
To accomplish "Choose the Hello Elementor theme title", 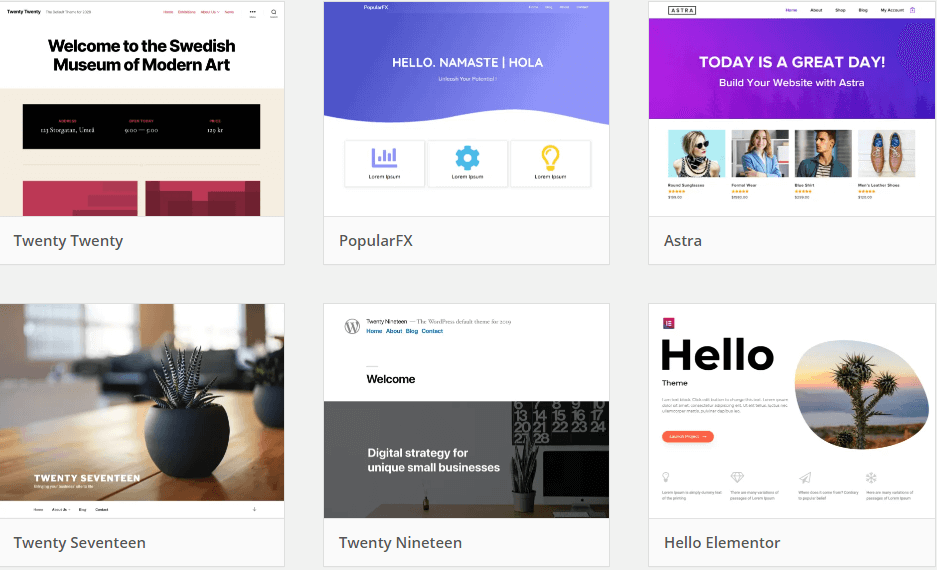I will [x=722, y=543].
